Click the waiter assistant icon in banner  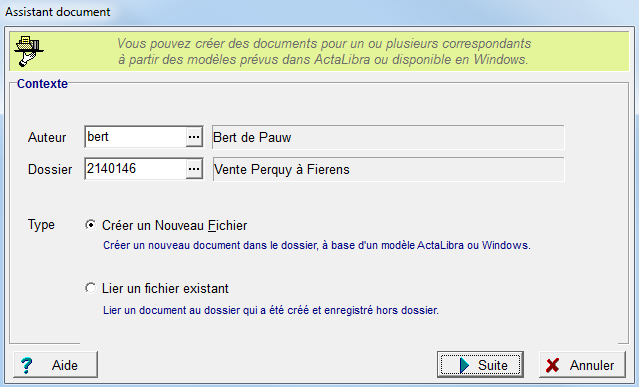click(x=29, y=51)
